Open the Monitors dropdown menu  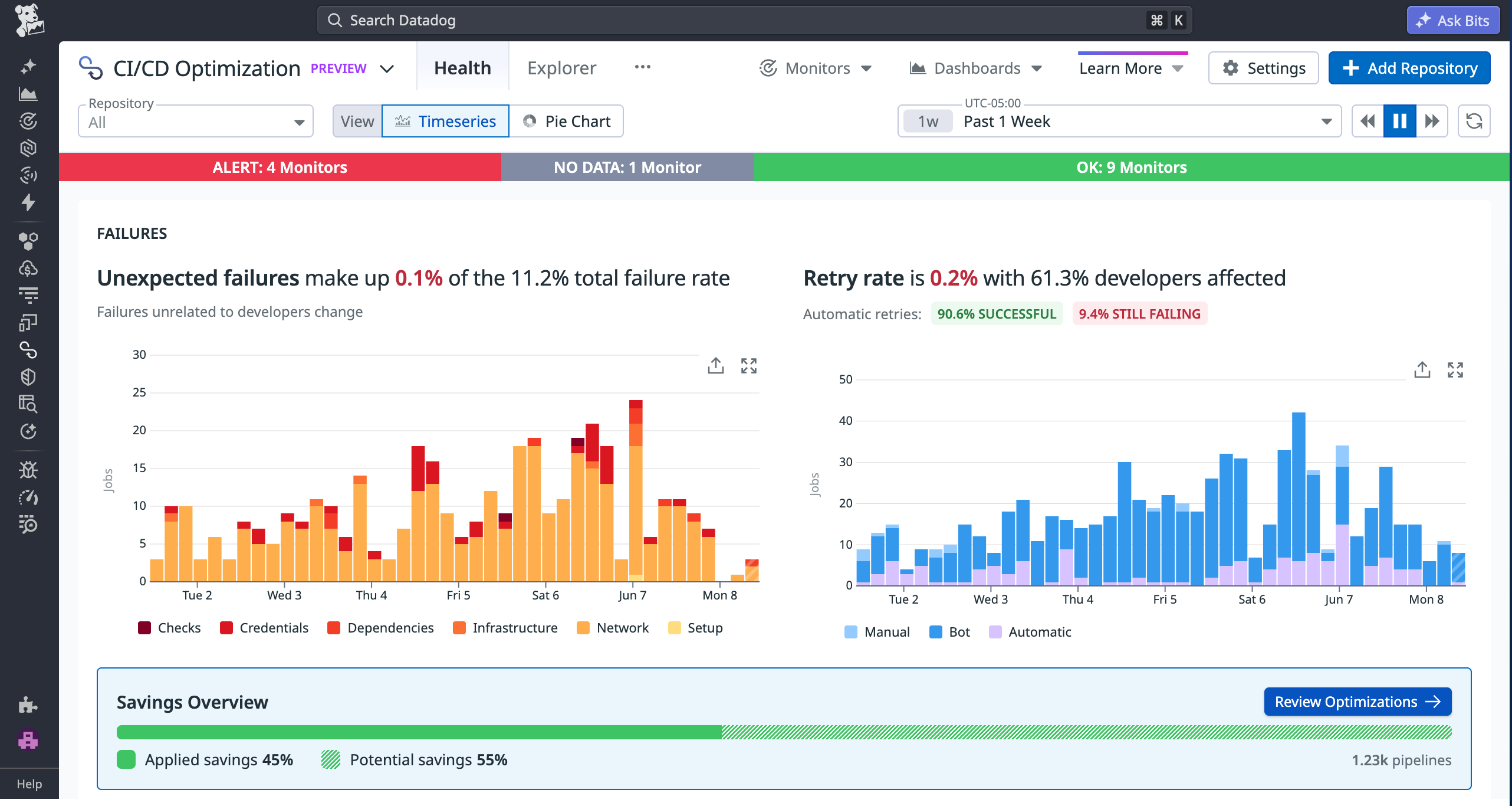tap(816, 68)
